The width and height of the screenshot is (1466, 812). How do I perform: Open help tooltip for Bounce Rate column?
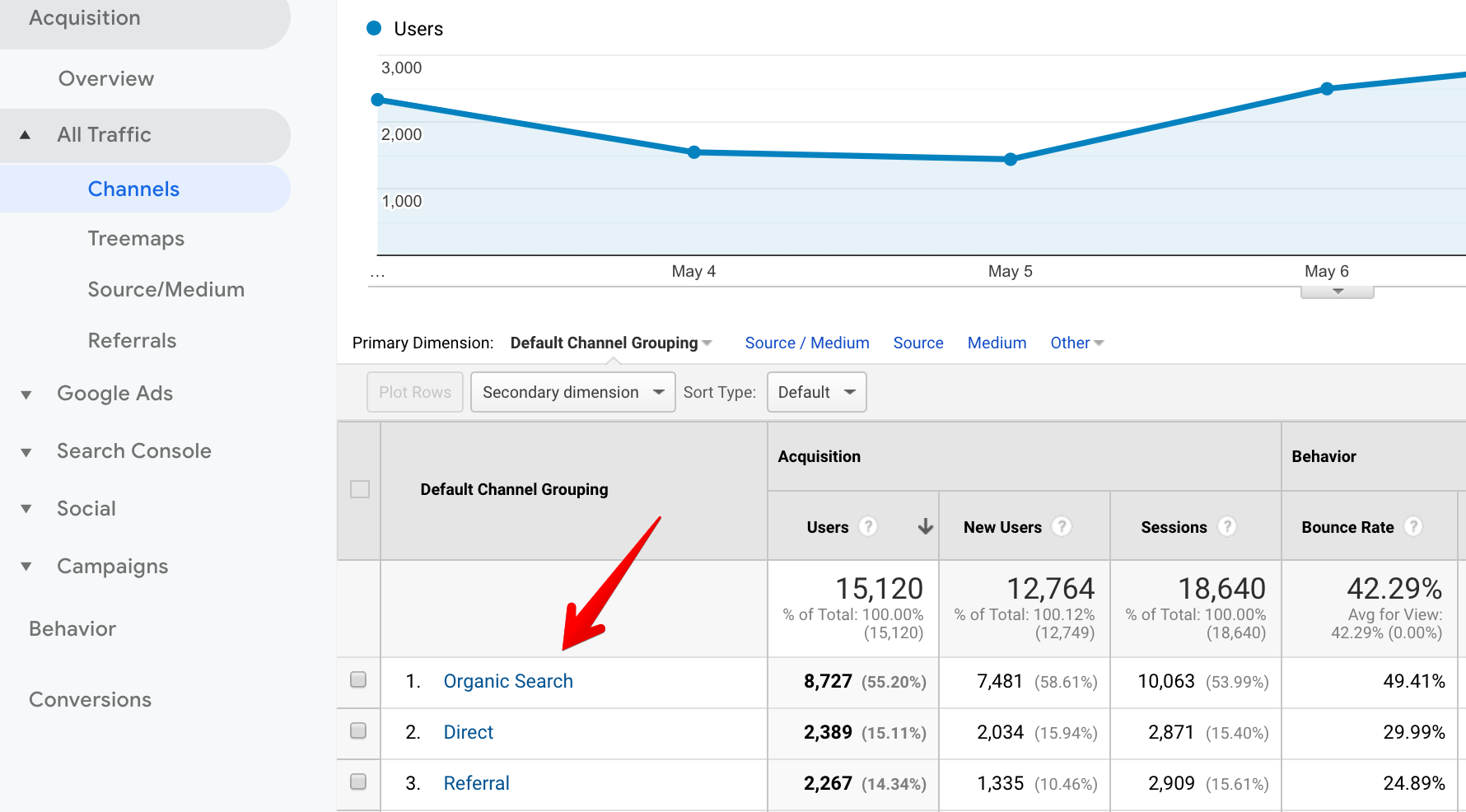click(1413, 526)
